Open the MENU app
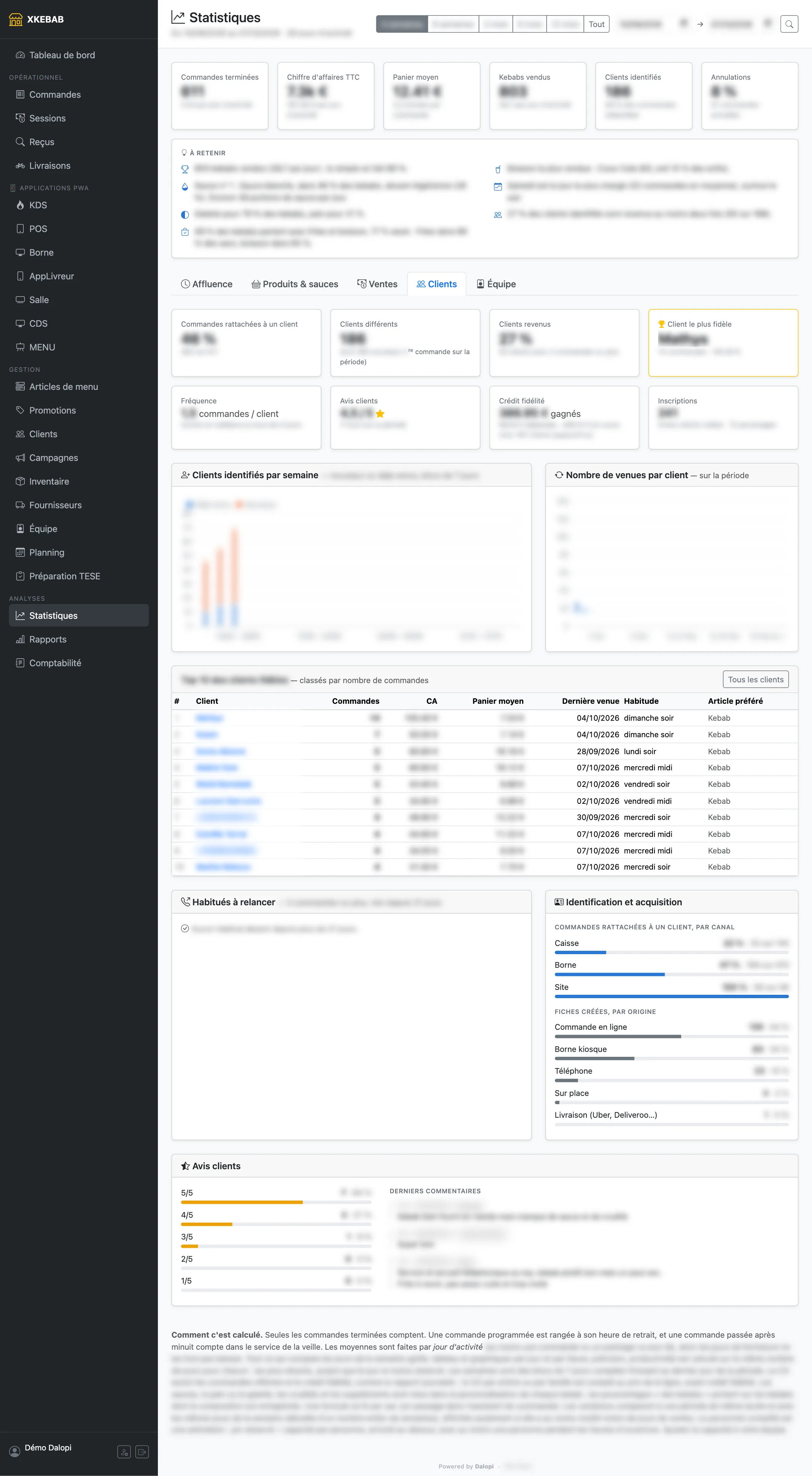This screenshot has width=812, height=1476. click(79, 347)
